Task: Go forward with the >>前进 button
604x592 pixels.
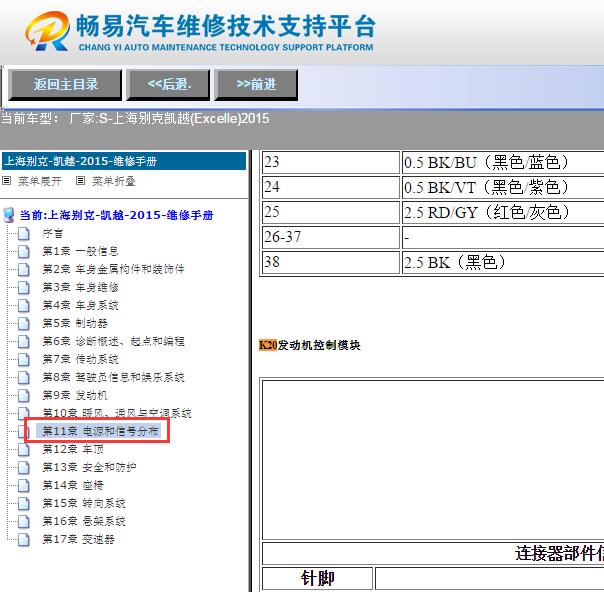Action: pos(256,85)
